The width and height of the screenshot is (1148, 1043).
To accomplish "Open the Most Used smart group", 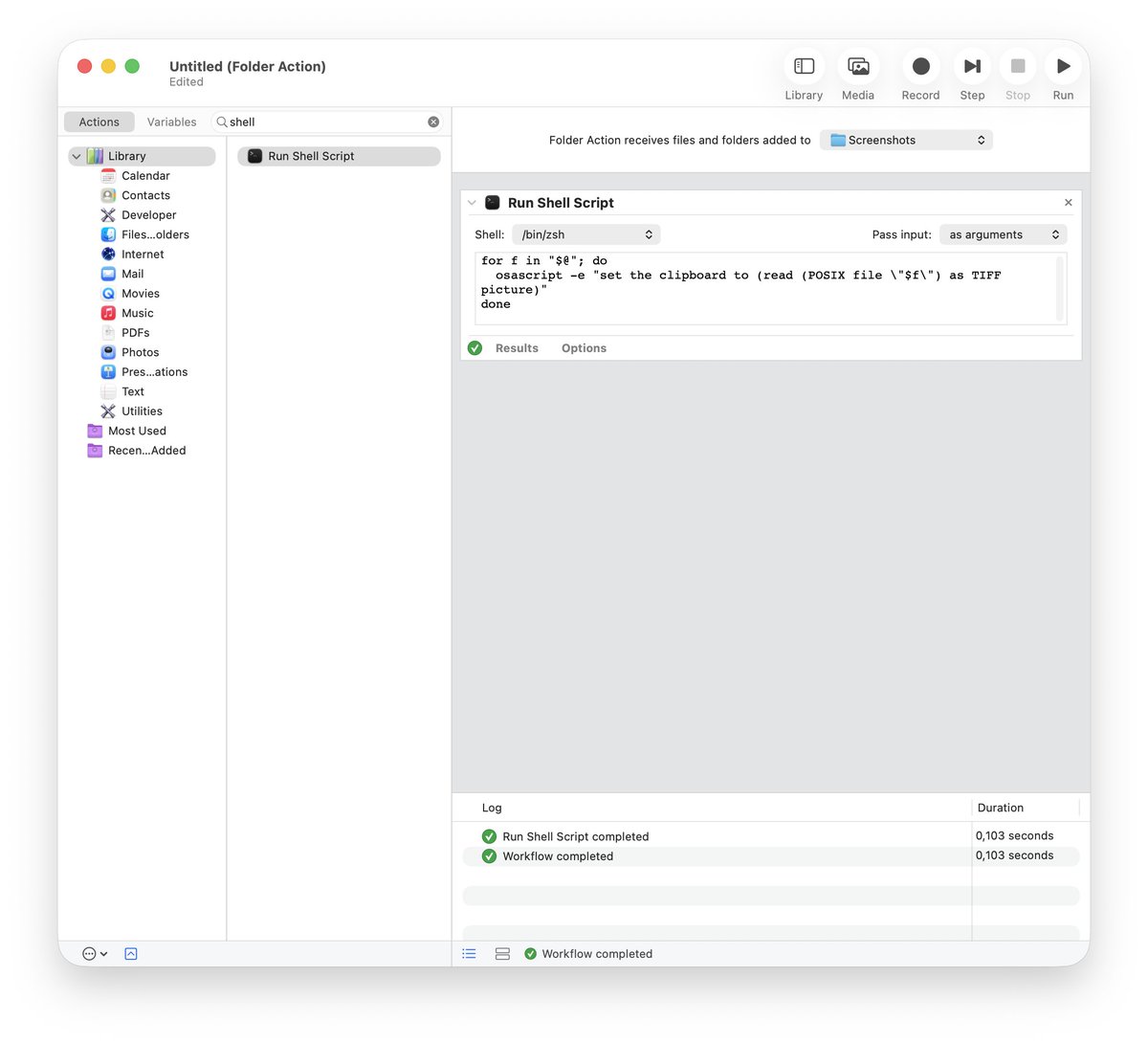I will [137, 431].
